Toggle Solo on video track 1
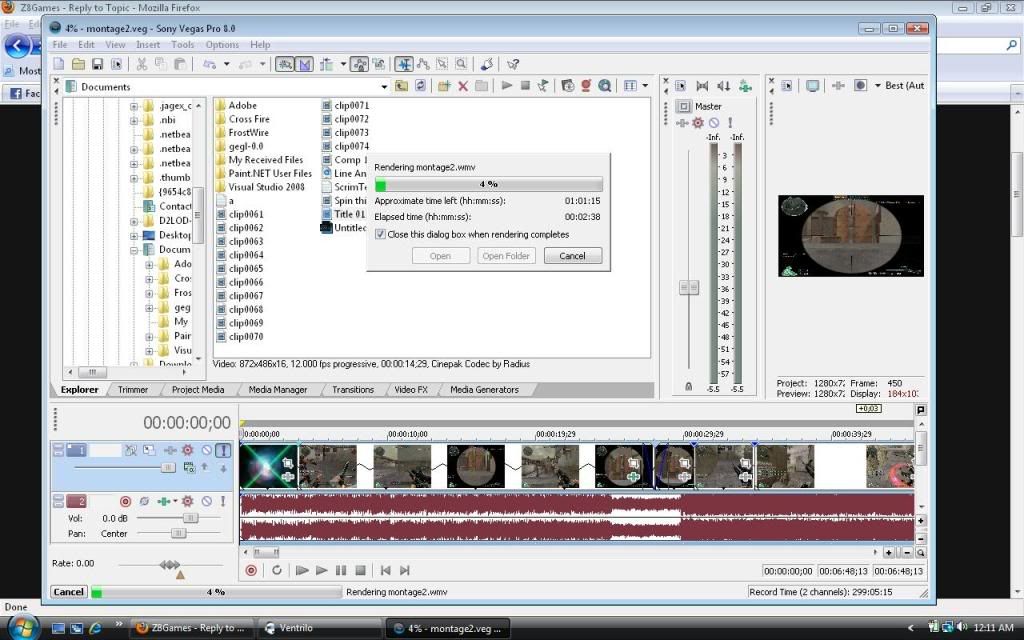 point(223,451)
